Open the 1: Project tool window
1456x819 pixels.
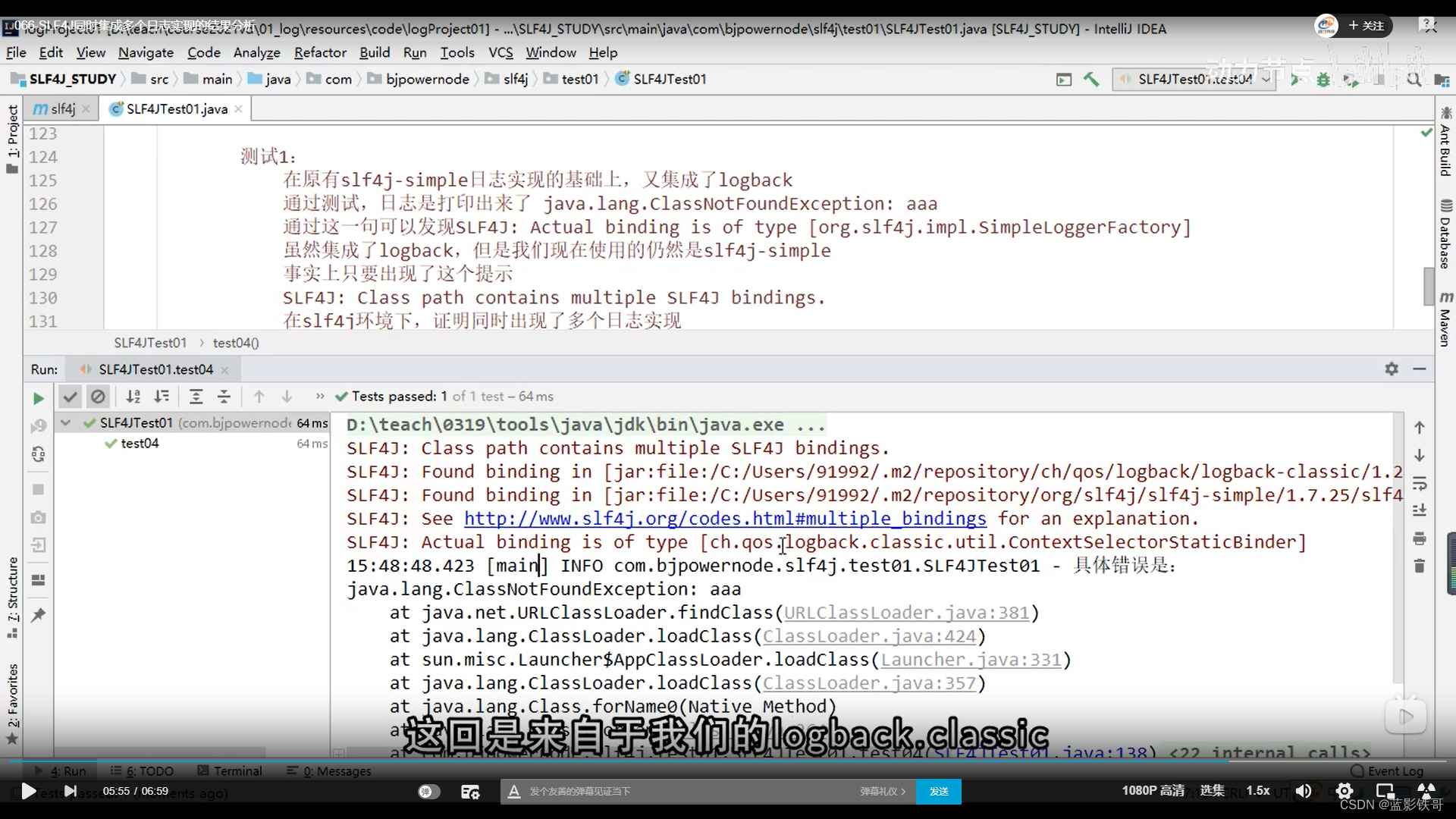(x=12, y=139)
